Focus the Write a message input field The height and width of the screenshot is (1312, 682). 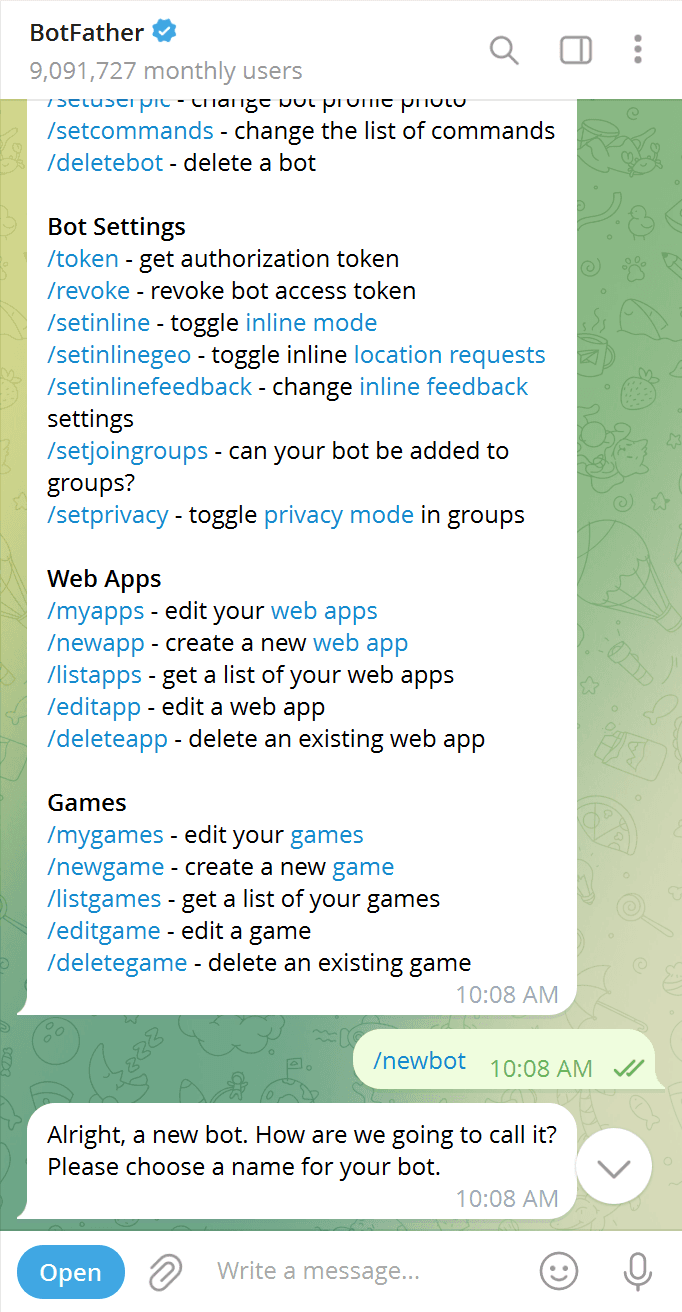tap(368, 1272)
